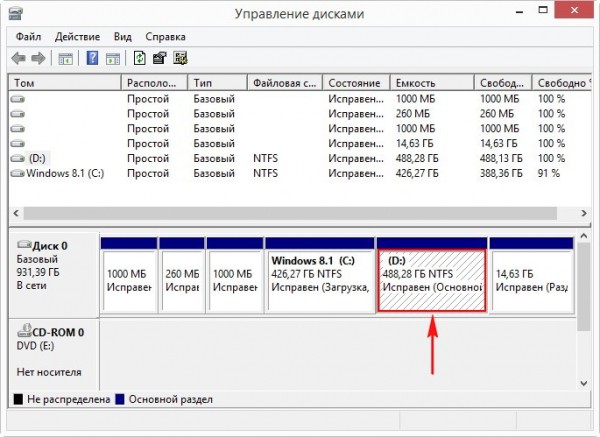Click the blue Основной раздел legend swatch
Viewport: 600px width, 437px height.
tap(120, 399)
